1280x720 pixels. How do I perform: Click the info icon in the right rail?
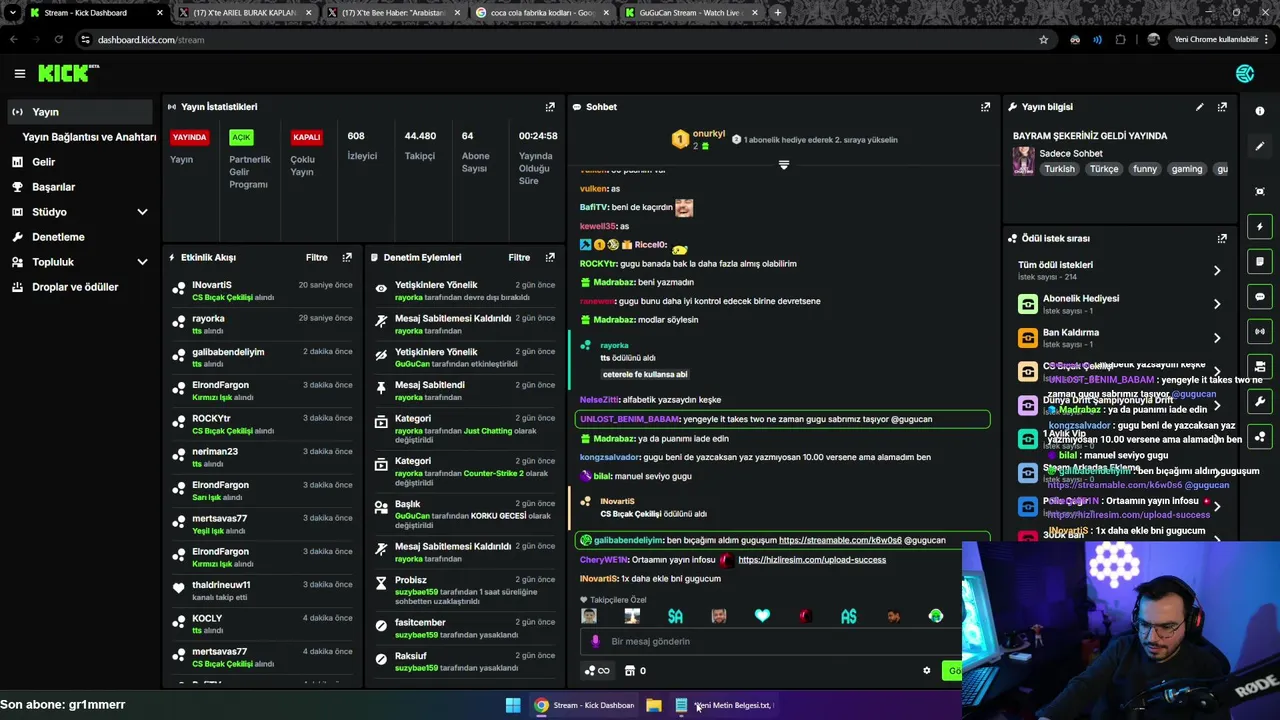[x=1260, y=111]
